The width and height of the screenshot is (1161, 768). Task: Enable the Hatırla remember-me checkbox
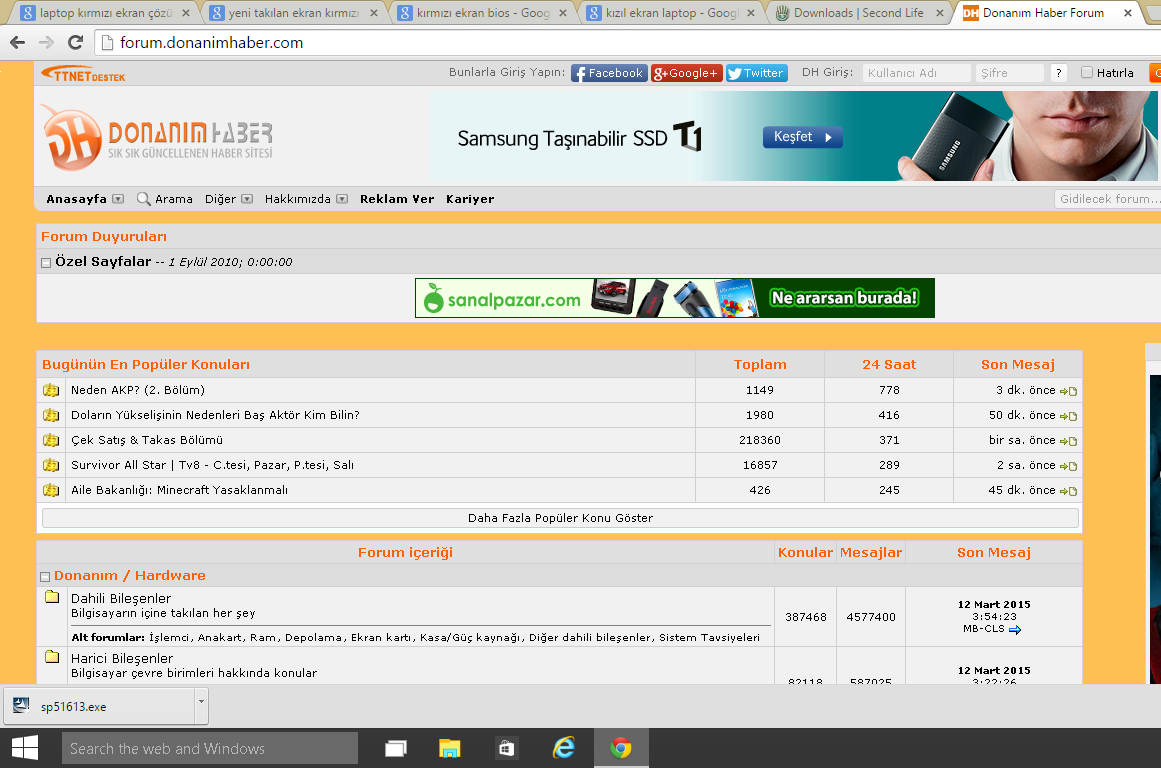click(x=1087, y=73)
